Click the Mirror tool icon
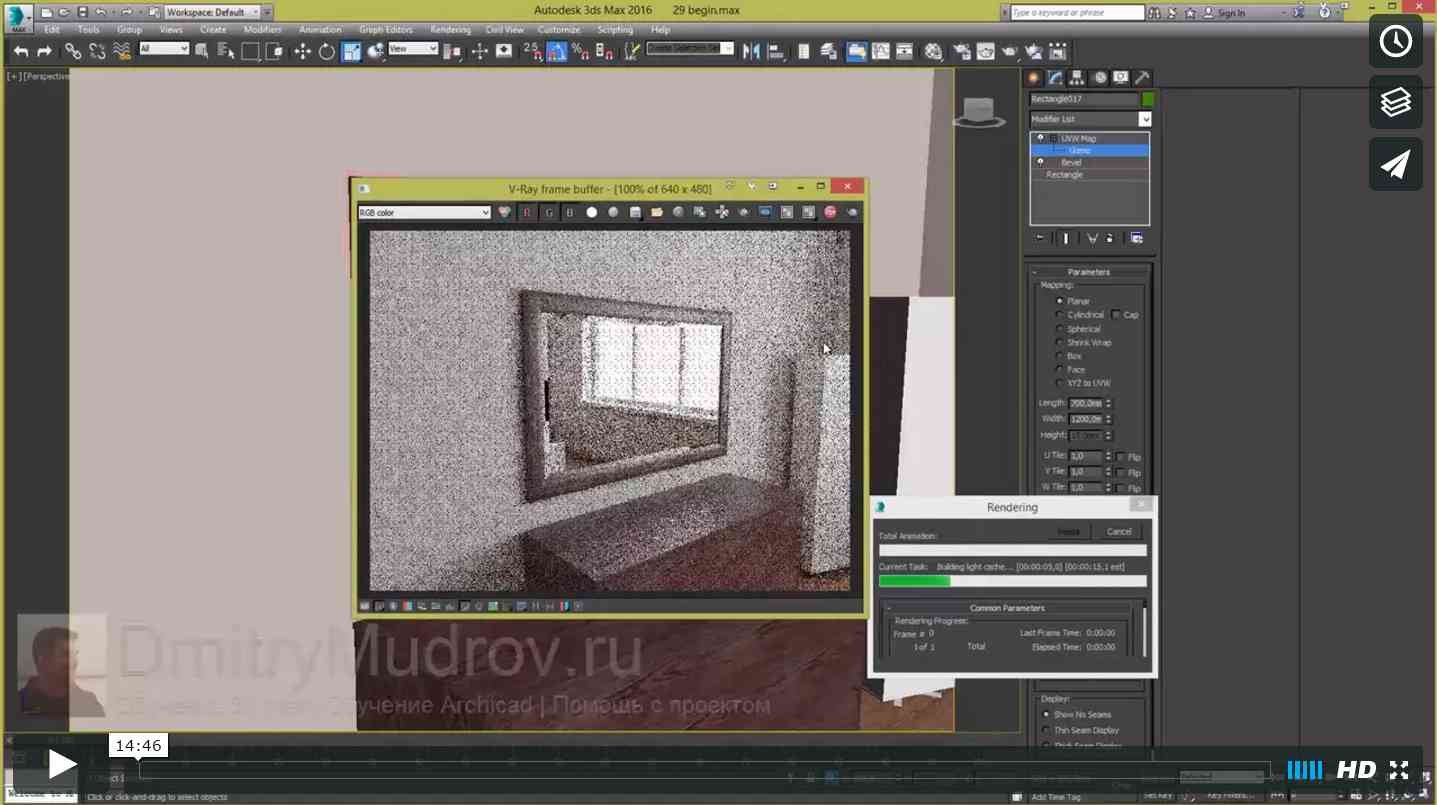Screen dimensions: 1437x805 tap(751, 51)
